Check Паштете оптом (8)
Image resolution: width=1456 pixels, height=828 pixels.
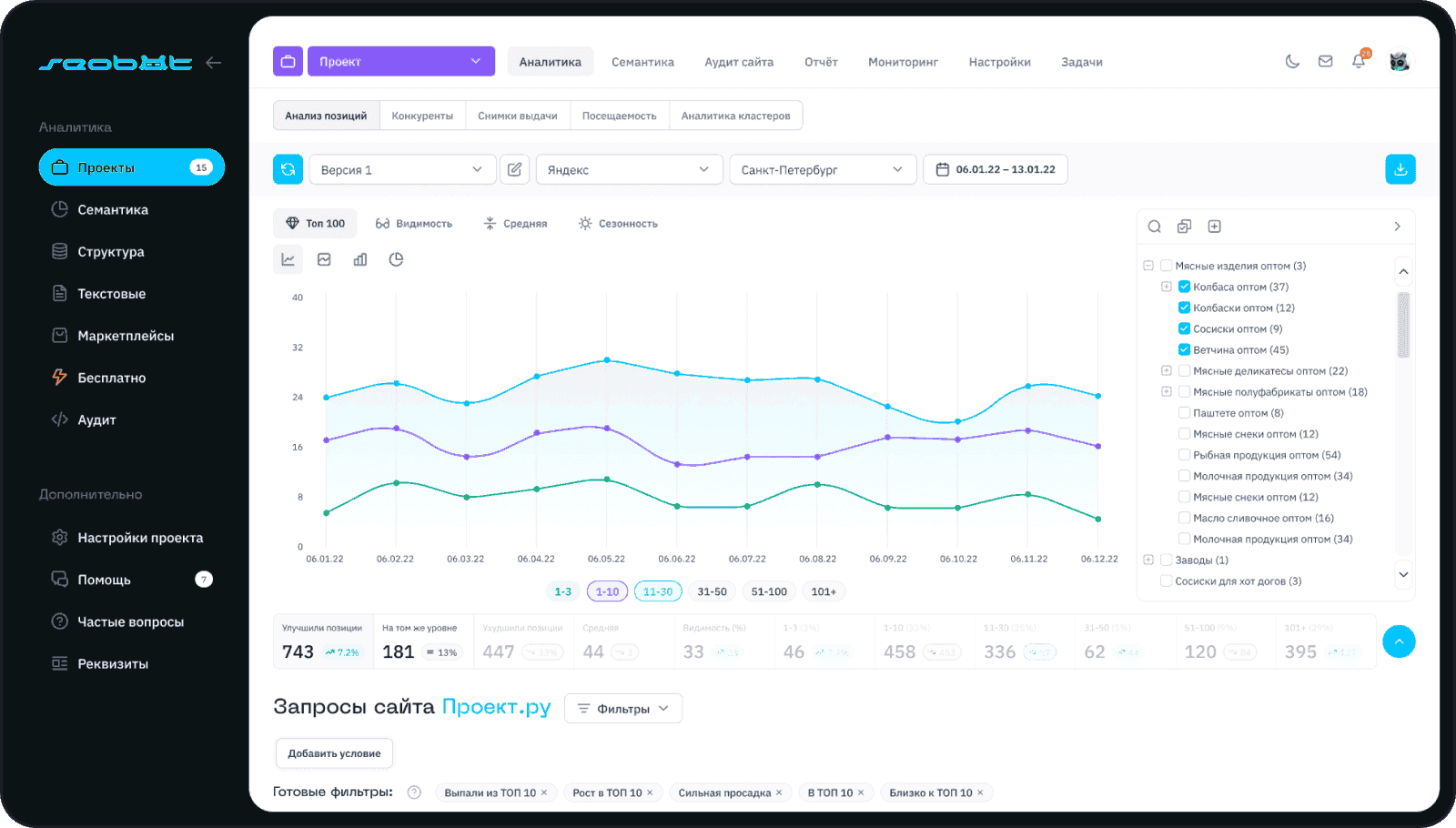click(x=1184, y=412)
